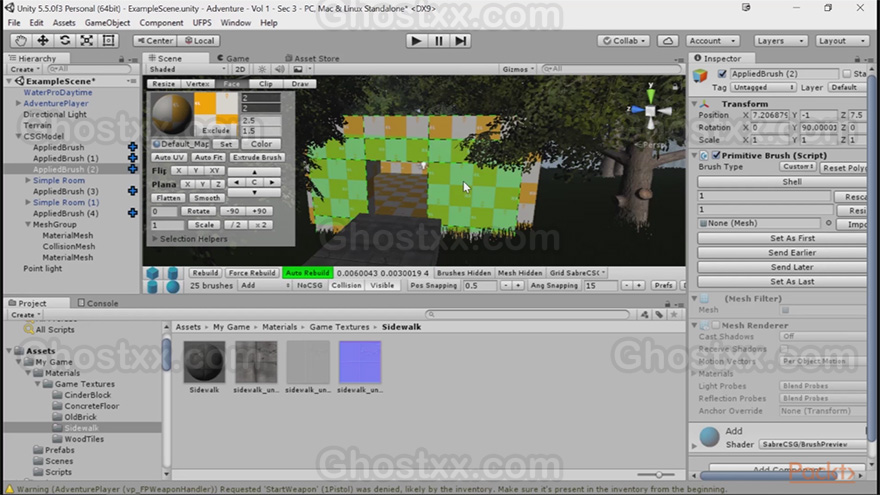This screenshot has width=880, height=495.
Task: Open the Gizmos dropdown
Action: [518, 69]
